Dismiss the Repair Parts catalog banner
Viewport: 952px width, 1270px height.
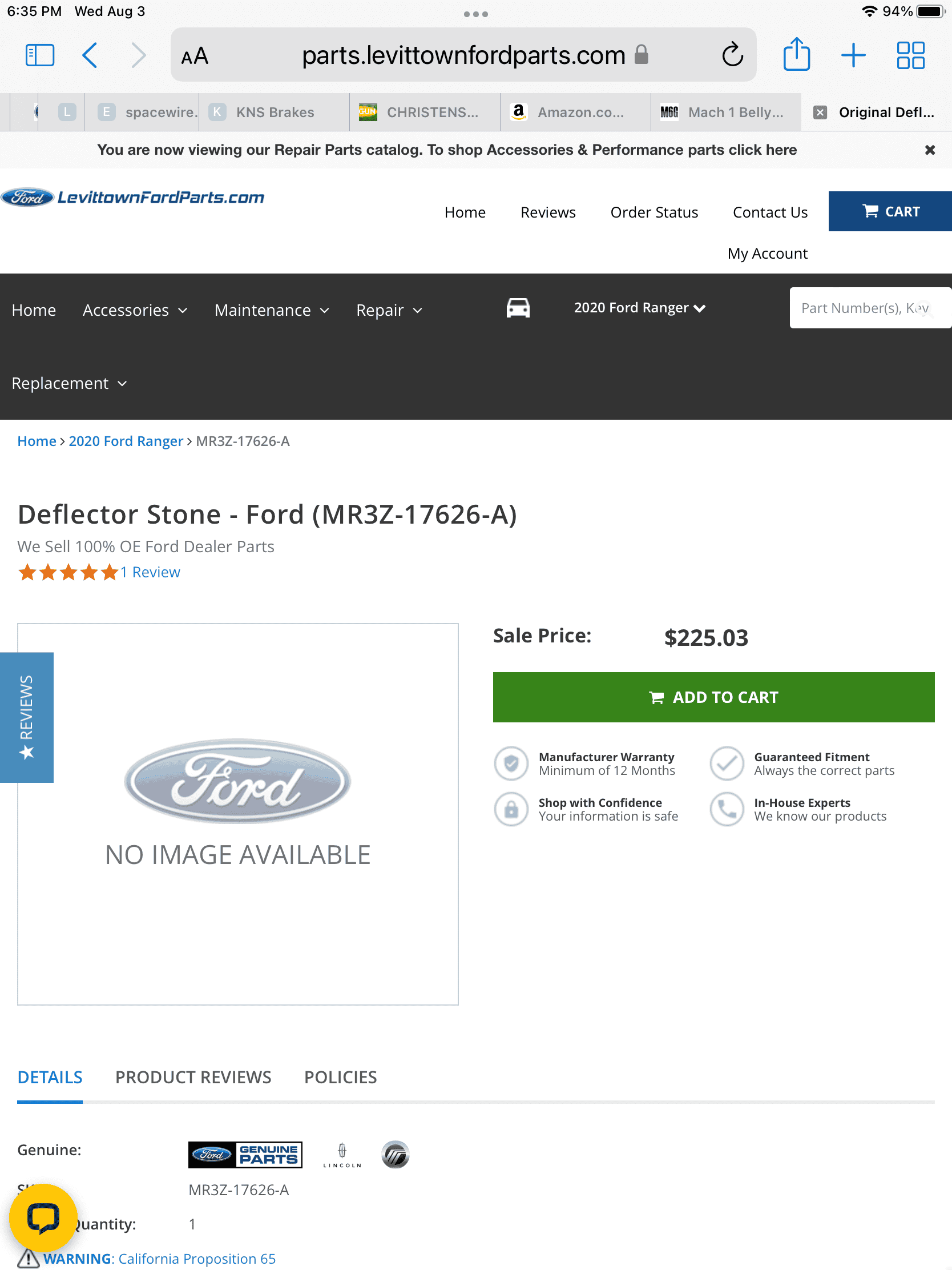tap(930, 150)
